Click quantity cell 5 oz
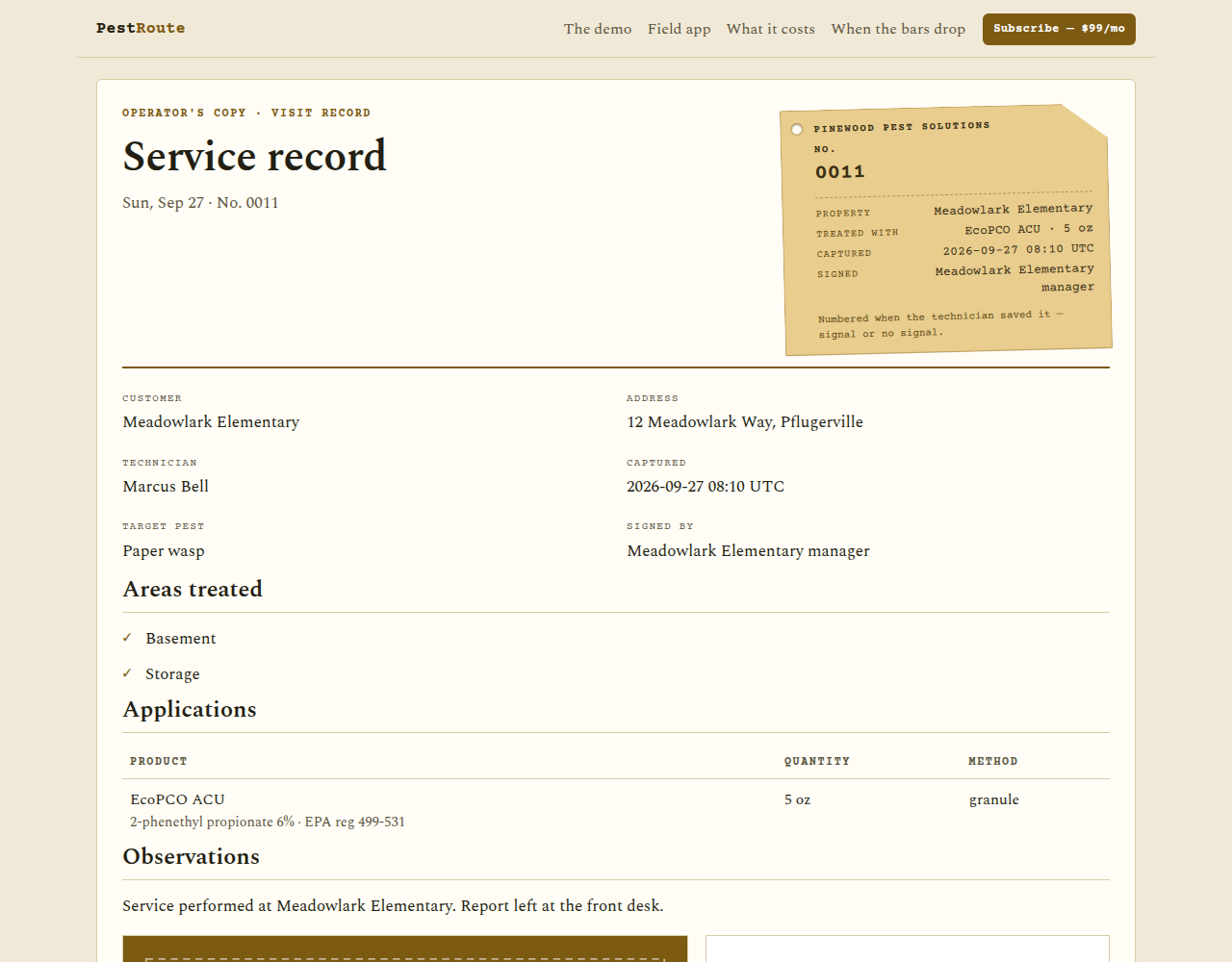The image size is (1232, 962). click(798, 799)
